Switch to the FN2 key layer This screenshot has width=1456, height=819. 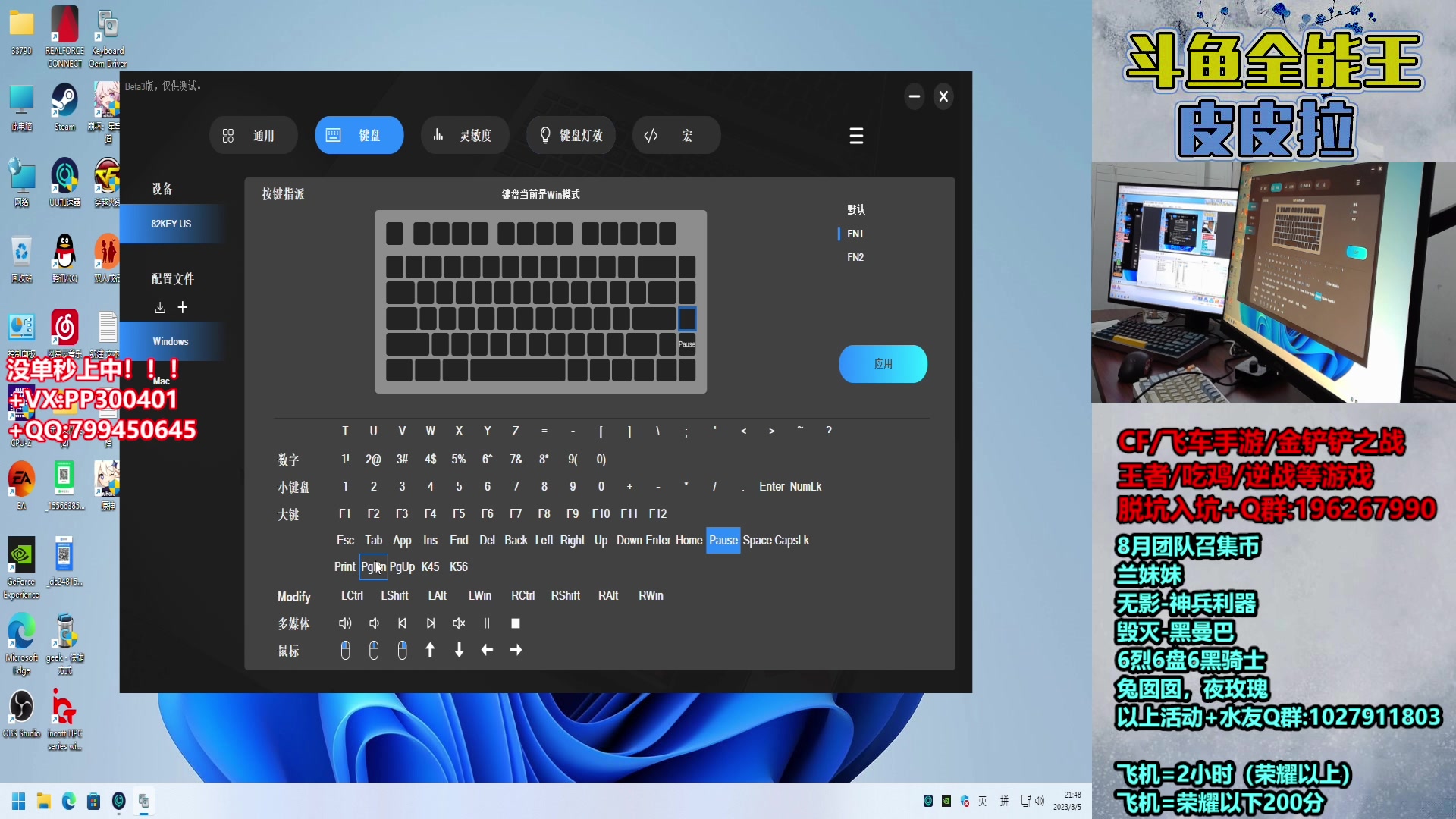(855, 257)
